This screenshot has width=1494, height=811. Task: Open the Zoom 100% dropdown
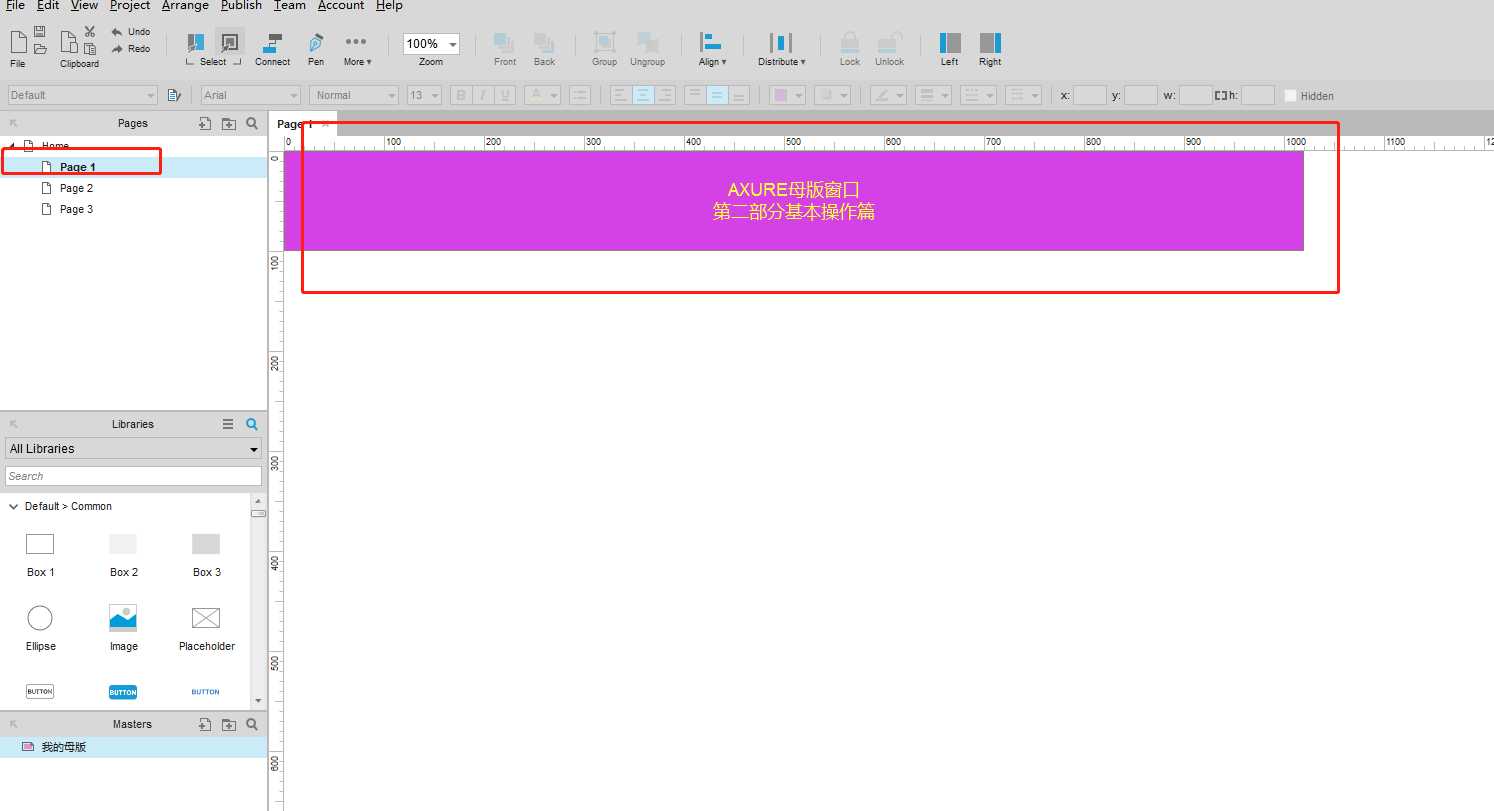(431, 44)
